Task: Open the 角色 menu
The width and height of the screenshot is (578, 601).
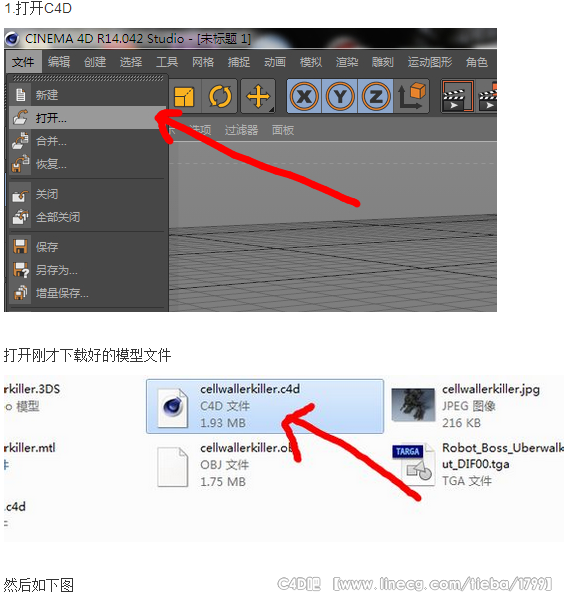Action: pos(477,62)
